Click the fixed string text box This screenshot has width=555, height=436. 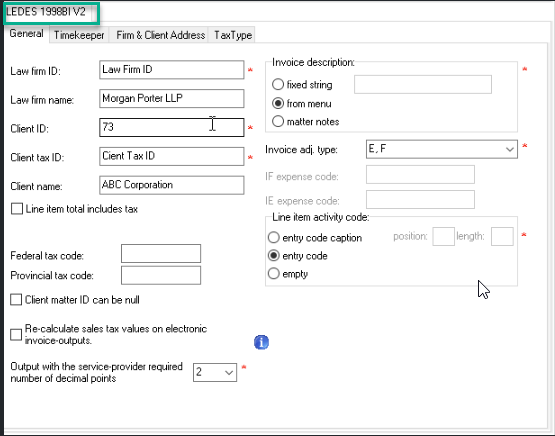click(423, 84)
